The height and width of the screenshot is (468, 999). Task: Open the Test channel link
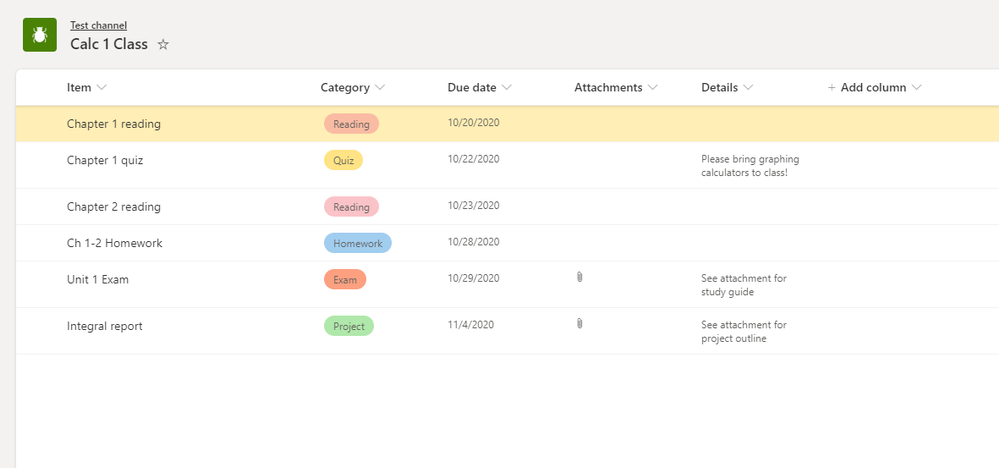[x=98, y=25]
